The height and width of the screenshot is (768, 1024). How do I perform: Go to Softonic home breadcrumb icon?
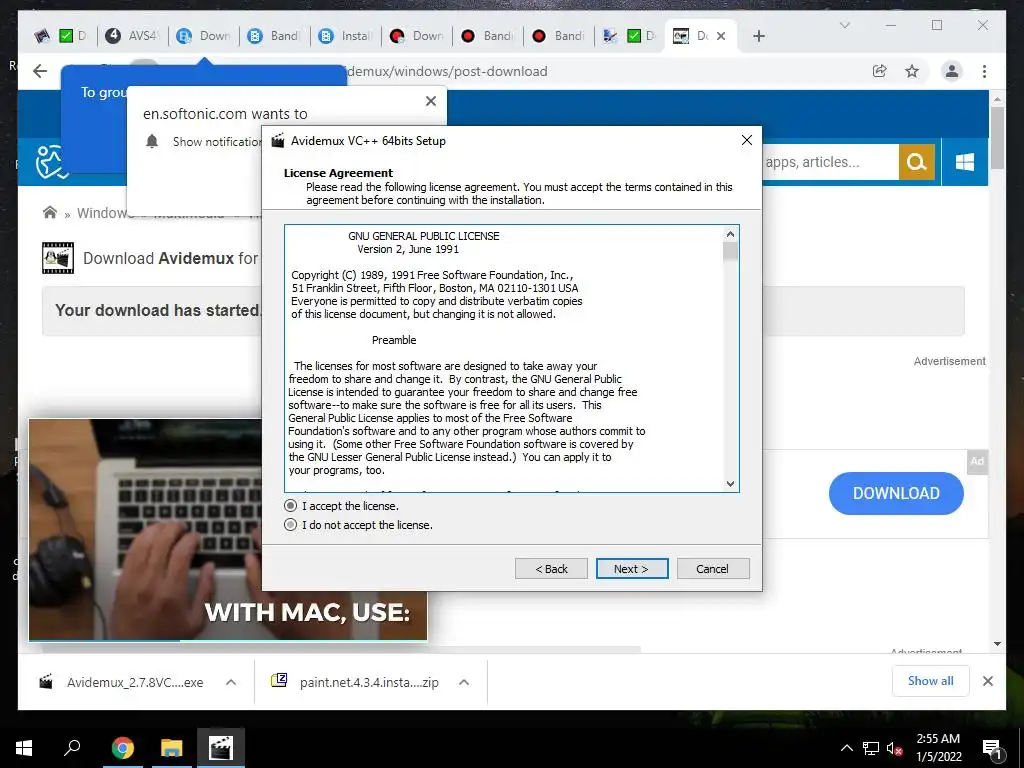click(50, 212)
